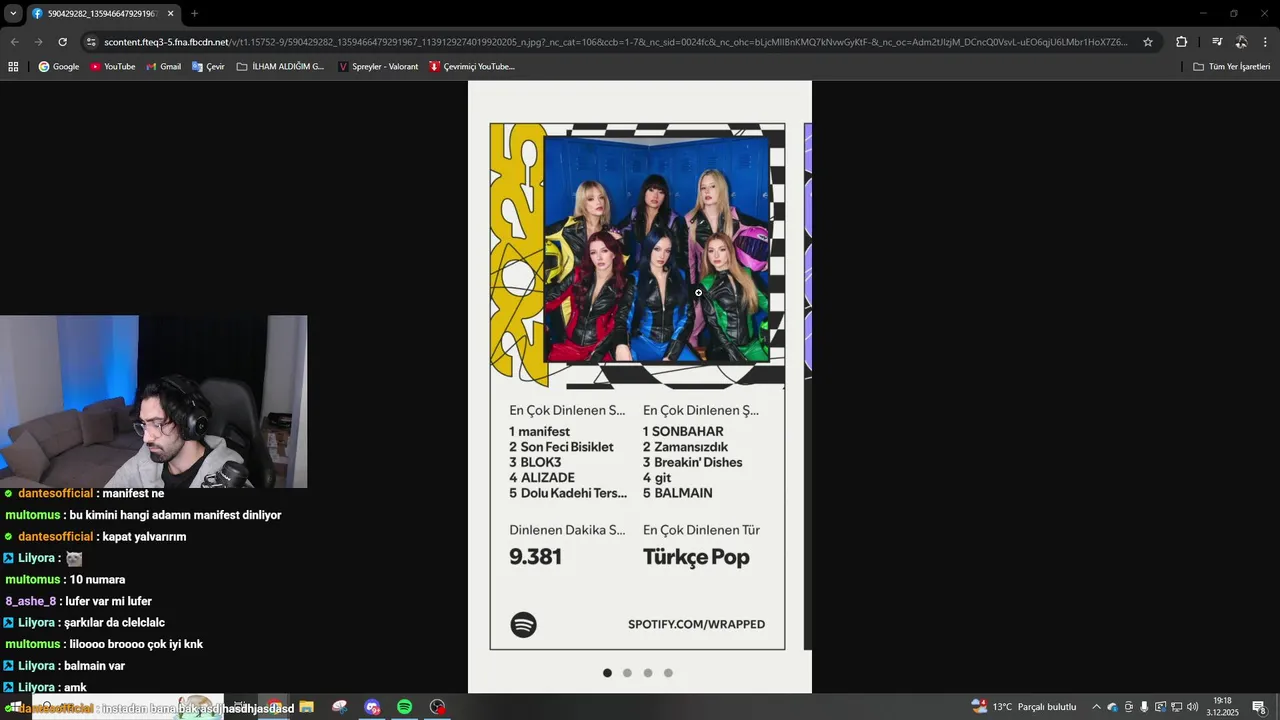
Task: Open a new browser tab
Action: [x=194, y=14]
